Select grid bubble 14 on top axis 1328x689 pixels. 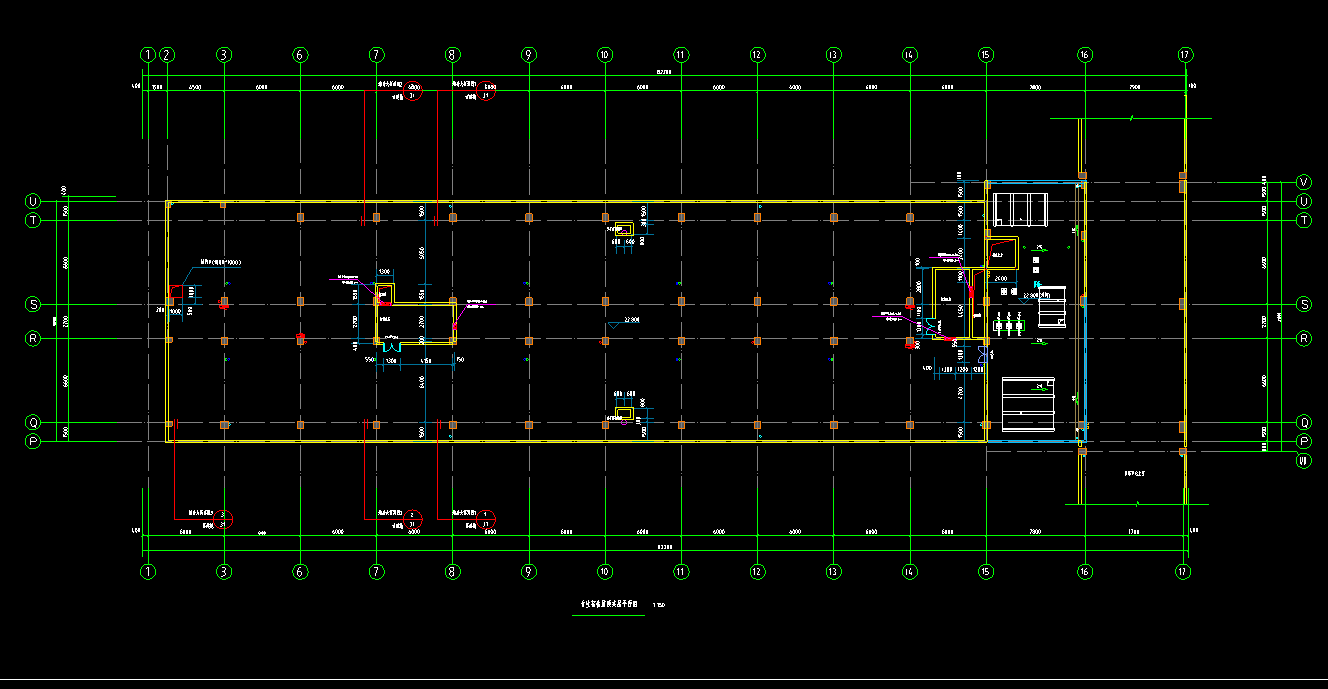coord(909,55)
